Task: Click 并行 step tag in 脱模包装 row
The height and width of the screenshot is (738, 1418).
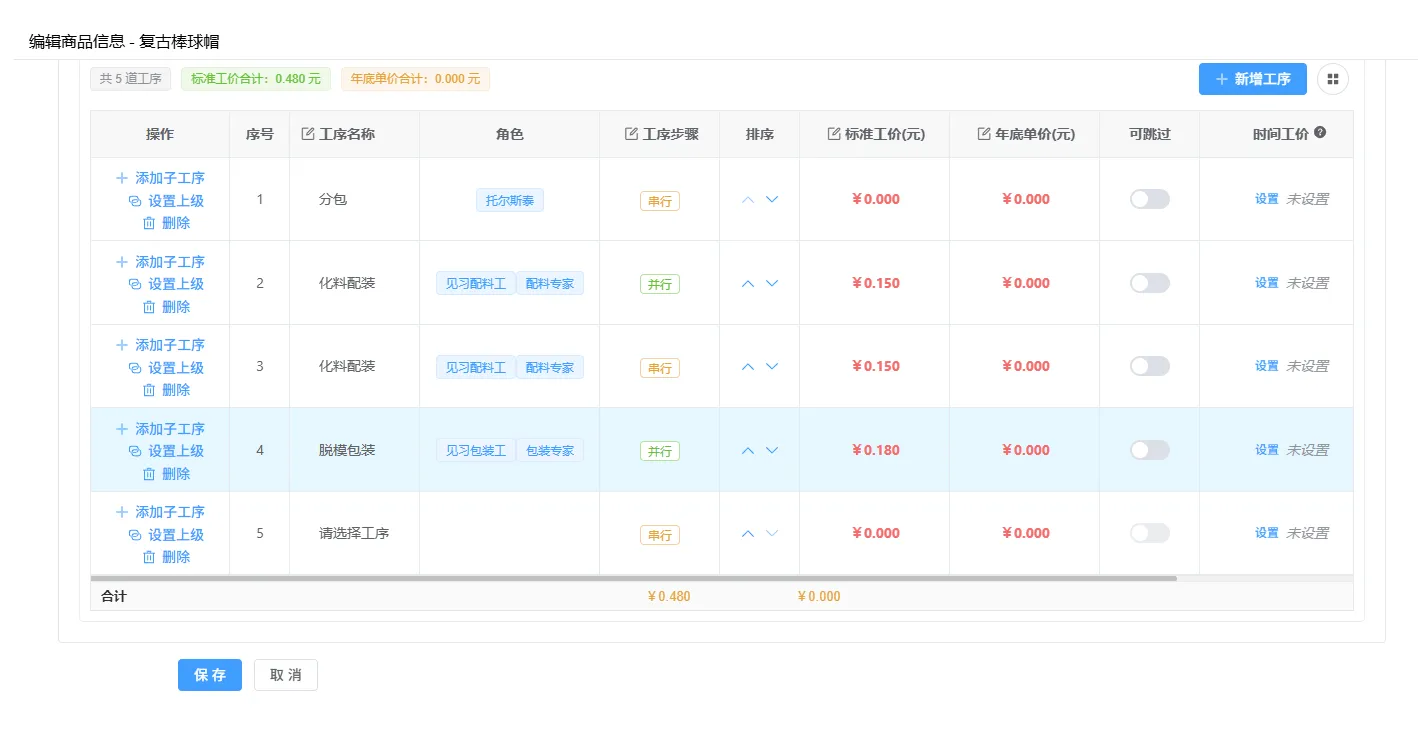Action: click(660, 451)
